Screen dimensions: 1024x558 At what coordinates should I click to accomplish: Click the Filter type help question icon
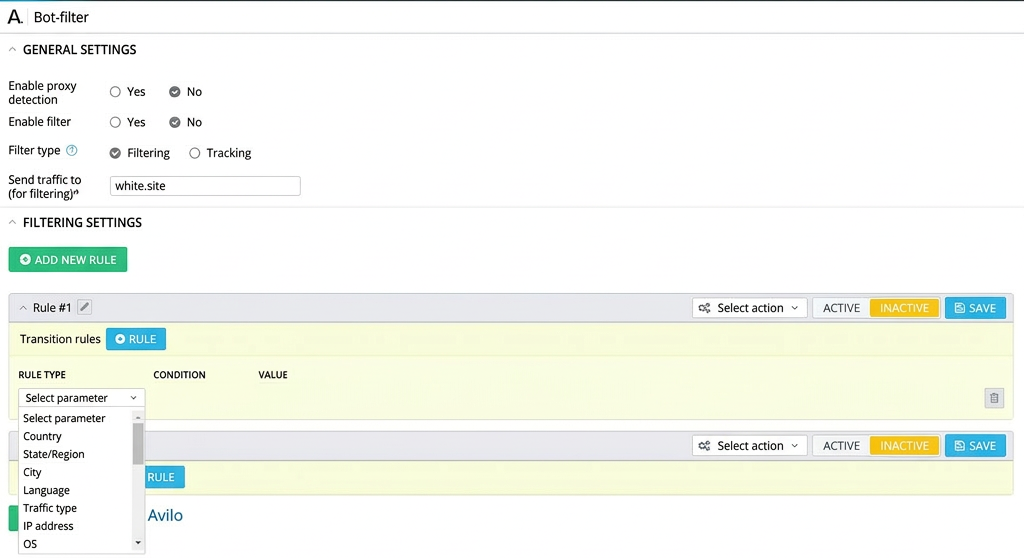72,150
